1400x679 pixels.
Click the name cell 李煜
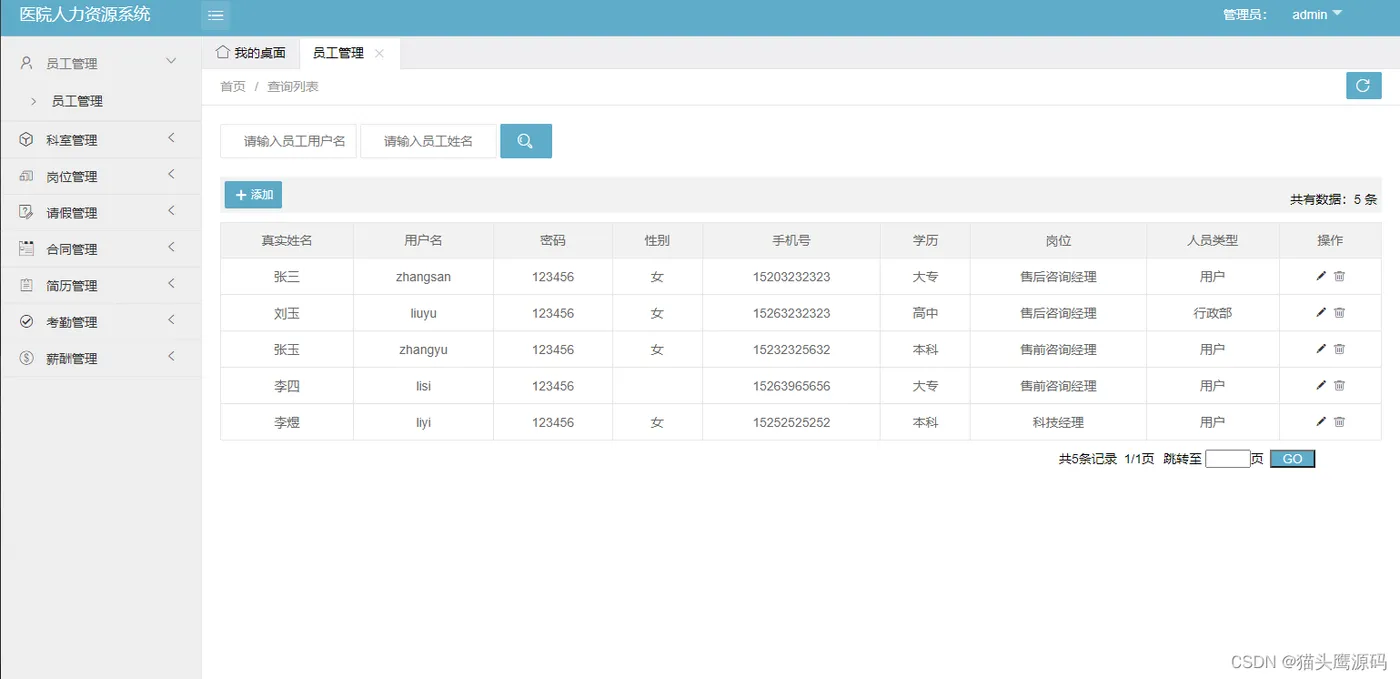pos(287,422)
